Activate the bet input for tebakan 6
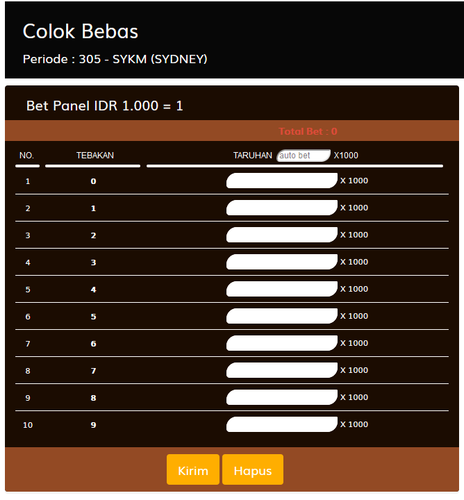The image size is (464, 500). click(x=282, y=343)
